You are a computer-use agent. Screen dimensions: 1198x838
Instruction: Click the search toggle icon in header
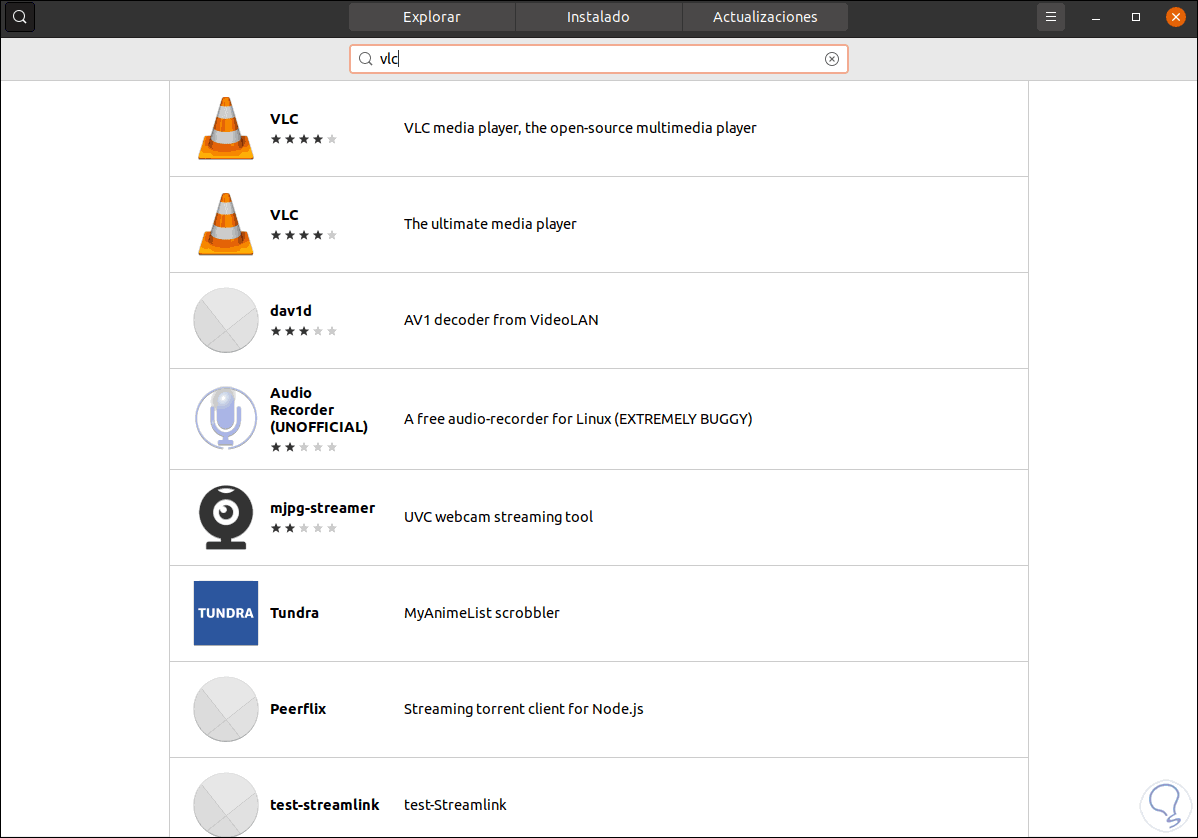point(20,17)
